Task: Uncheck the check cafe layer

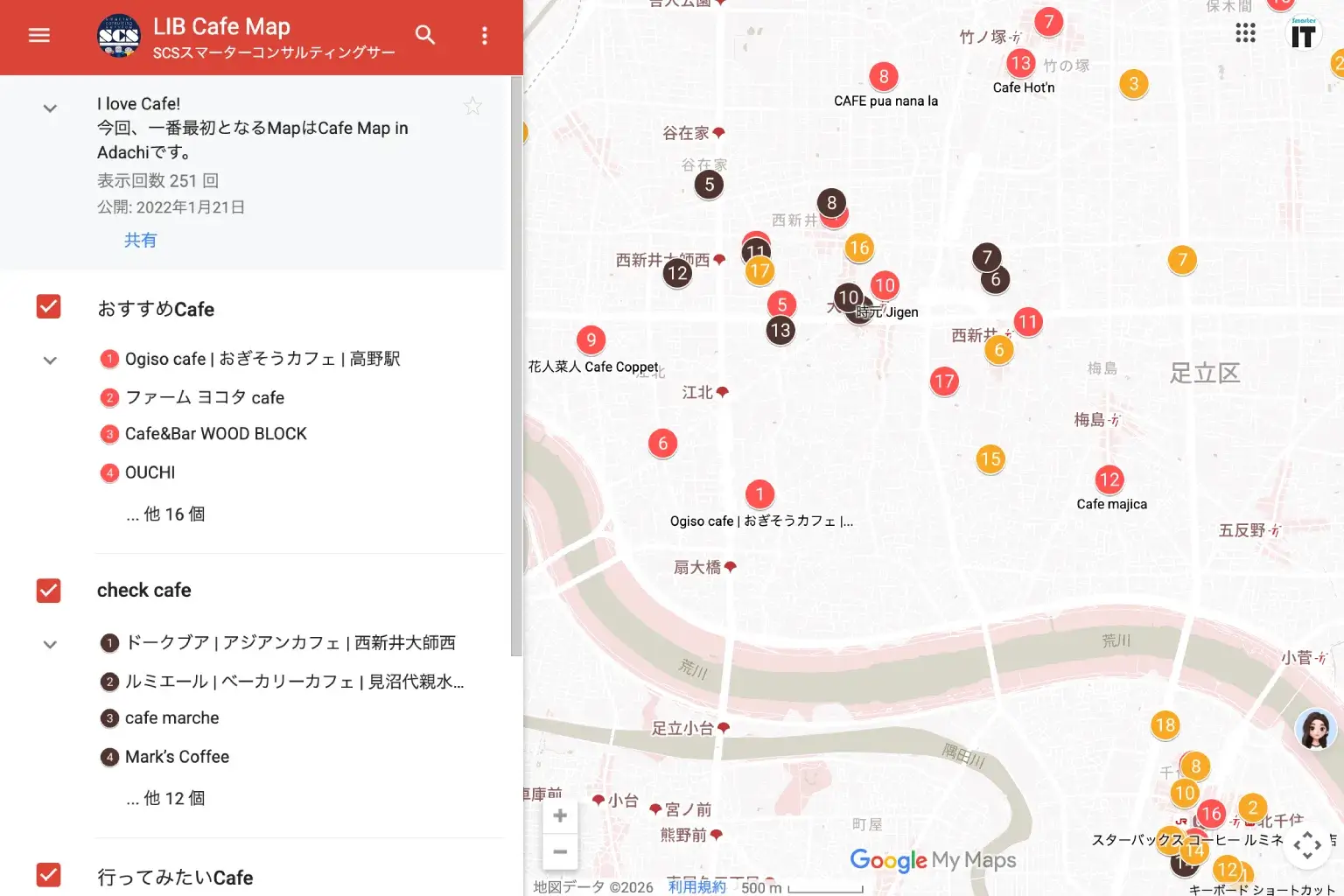Action: coord(48,591)
